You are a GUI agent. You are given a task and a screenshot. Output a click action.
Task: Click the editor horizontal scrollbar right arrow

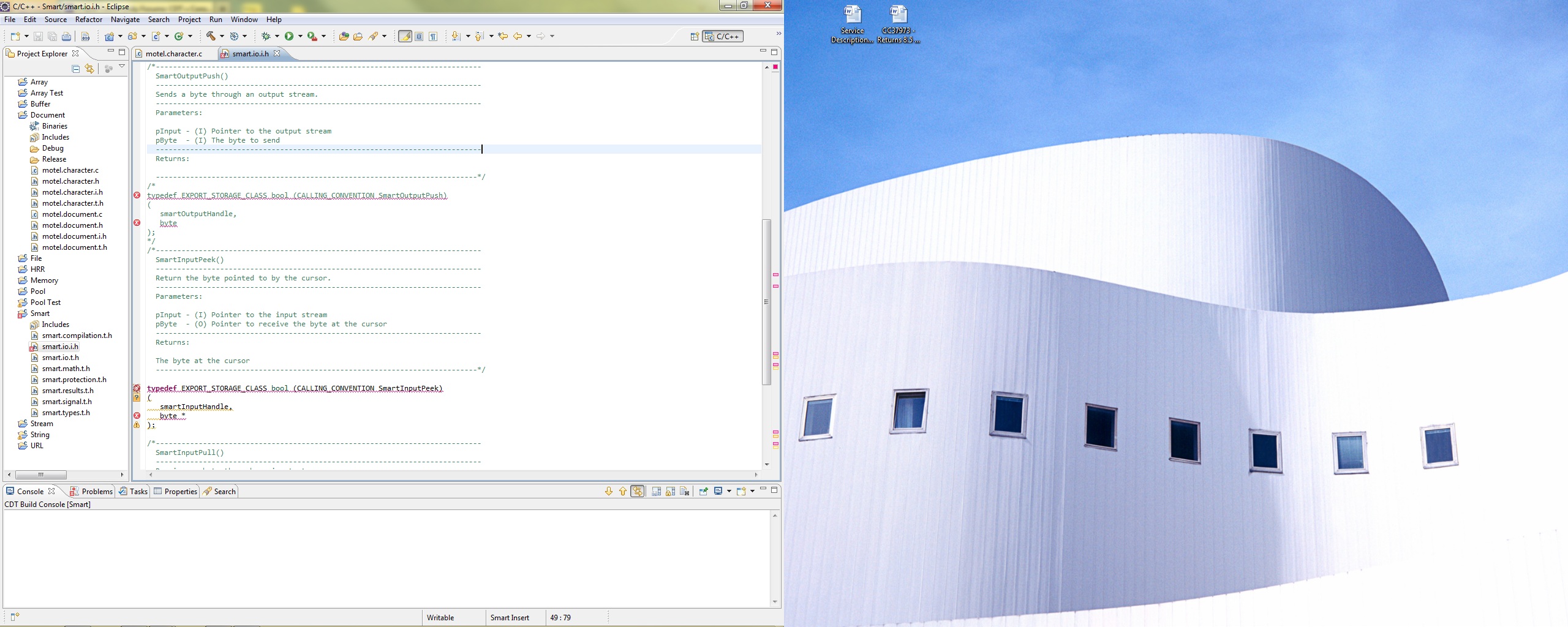pos(756,475)
